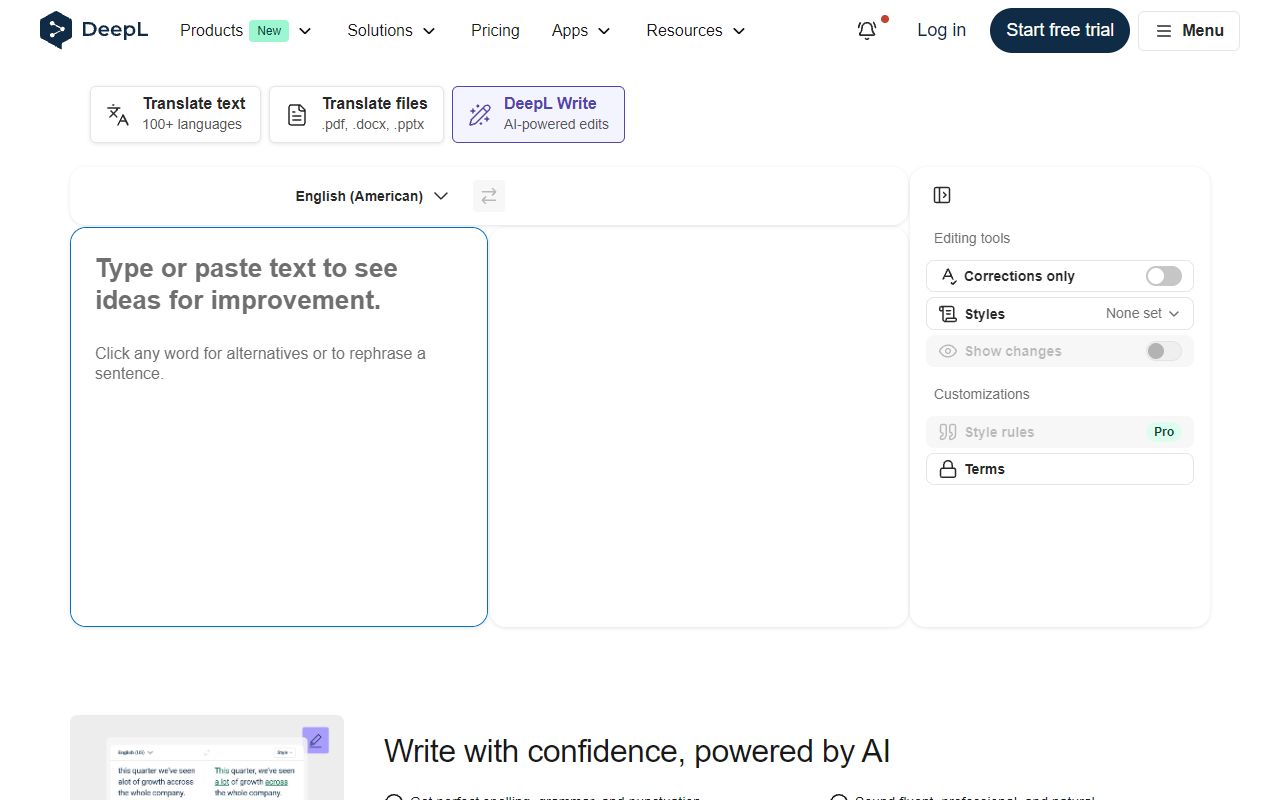Click the swap languages arrows icon

point(489,196)
